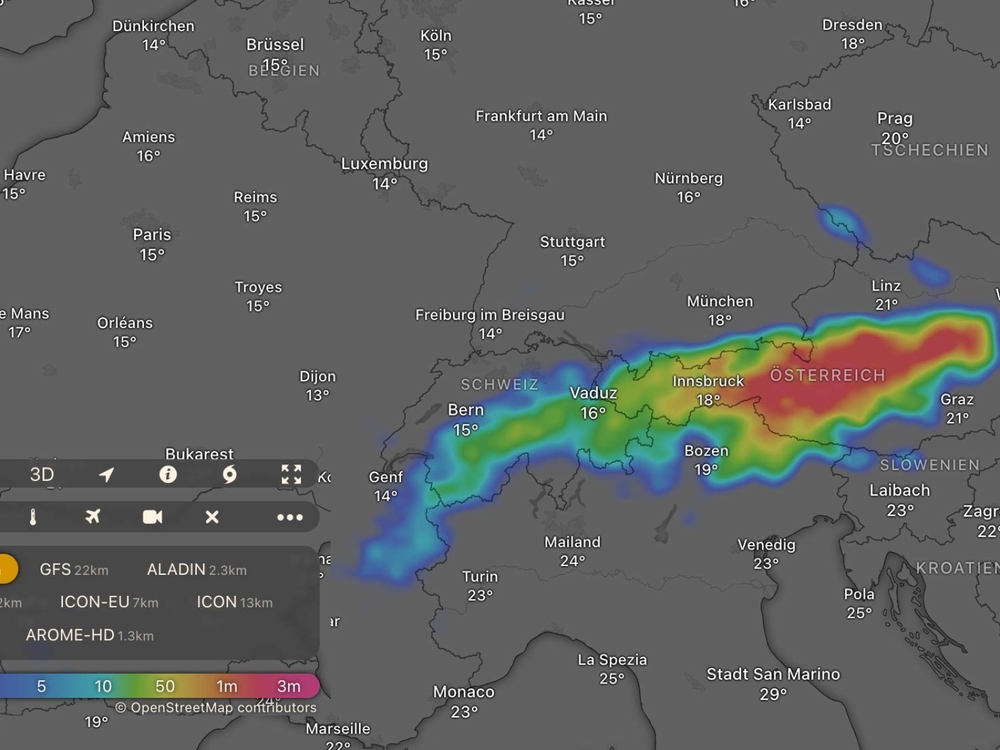This screenshot has height=750, width=1000.
Task: Open the hurricane tracker icon
Action: tap(230, 474)
